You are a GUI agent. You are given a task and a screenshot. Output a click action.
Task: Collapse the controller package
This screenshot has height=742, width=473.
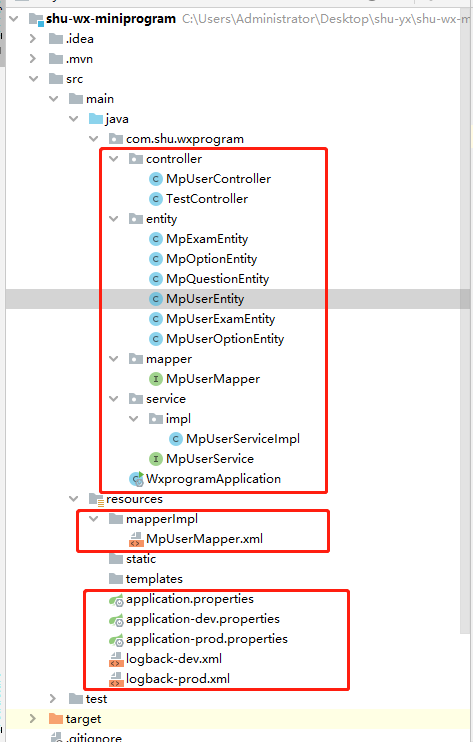point(114,159)
